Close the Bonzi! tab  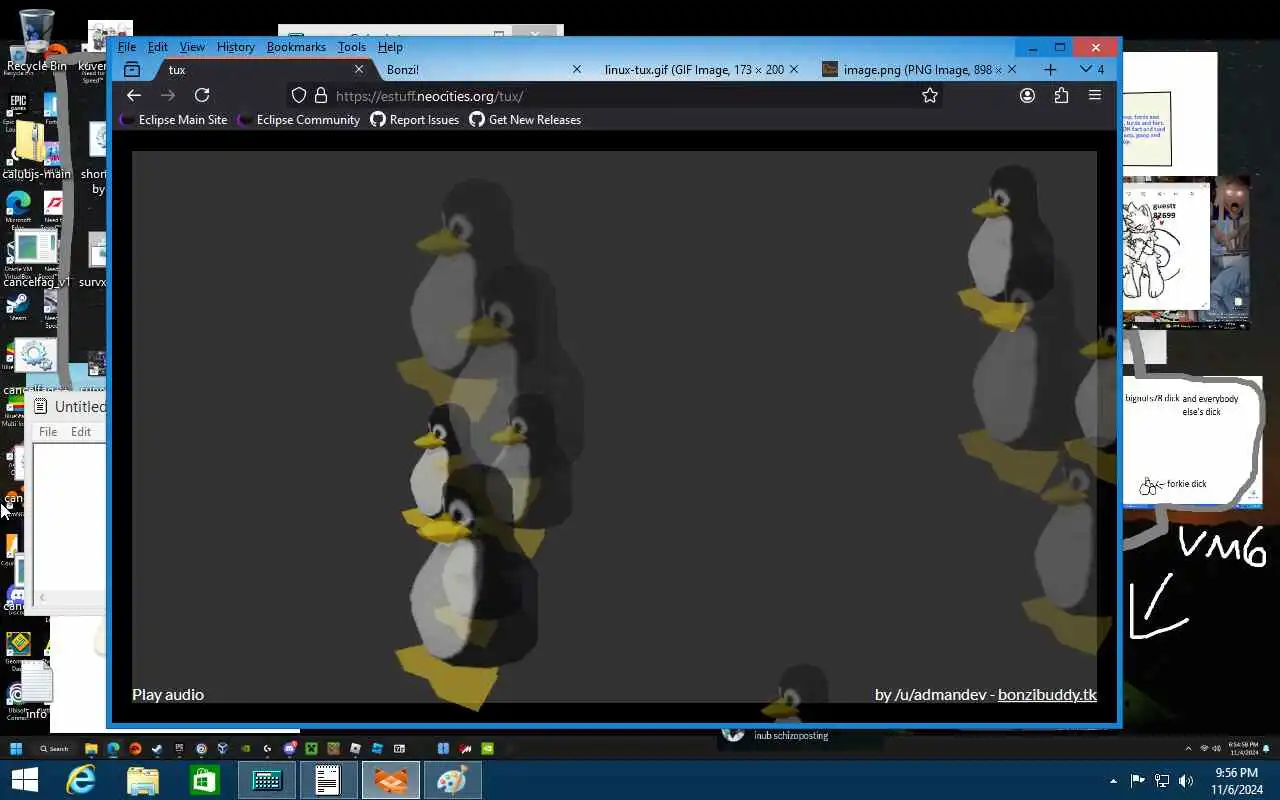tap(577, 69)
